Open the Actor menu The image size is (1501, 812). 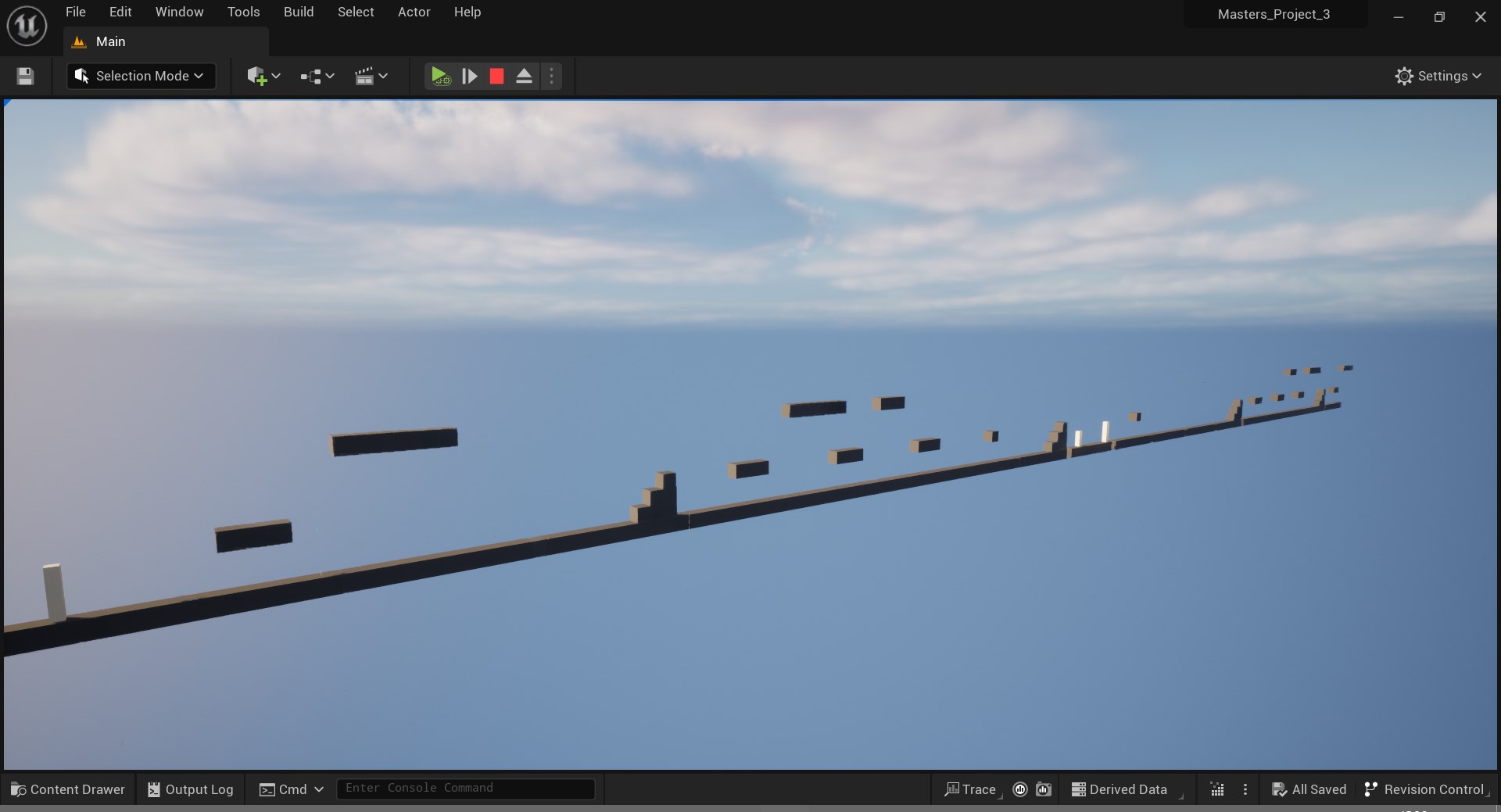pyautogui.click(x=414, y=12)
